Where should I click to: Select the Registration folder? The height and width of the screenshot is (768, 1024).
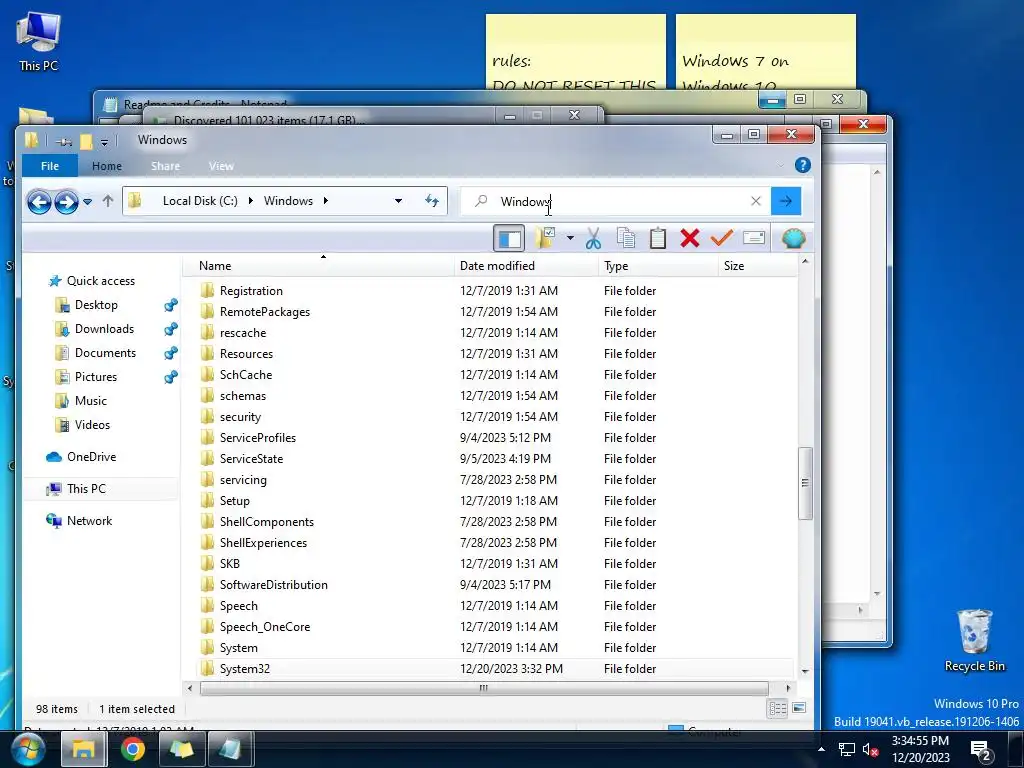[251, 291]
